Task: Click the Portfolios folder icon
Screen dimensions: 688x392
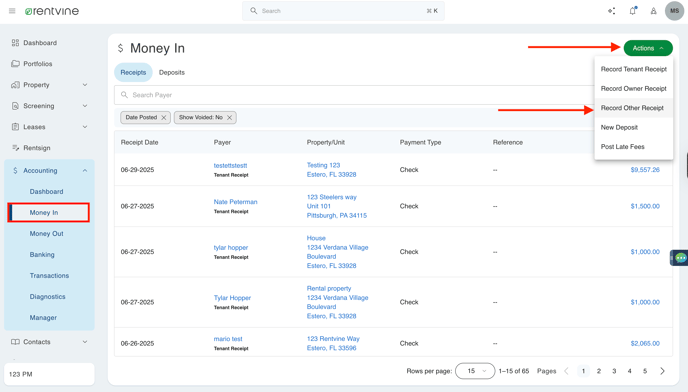Action: point(15,64)
